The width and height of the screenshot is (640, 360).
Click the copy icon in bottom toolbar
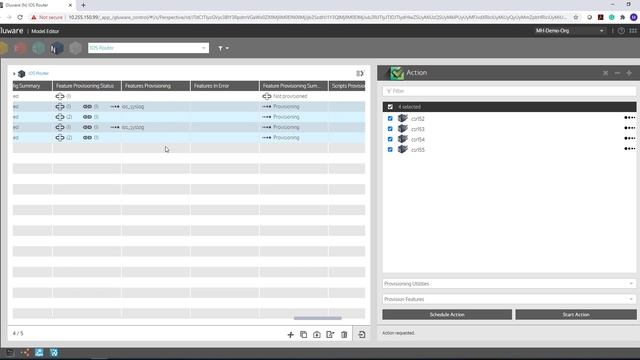coord(304,334)
